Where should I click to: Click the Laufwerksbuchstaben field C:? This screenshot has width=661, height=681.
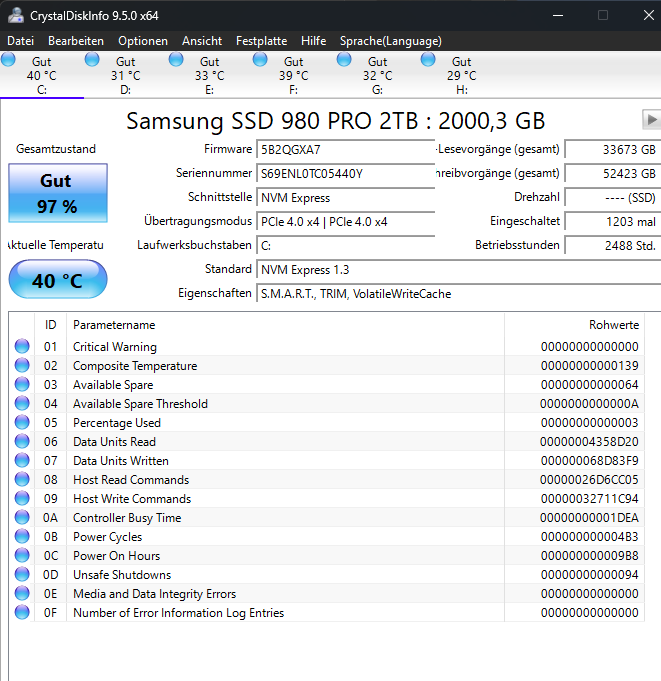pyautogui.click(x=346, y=246)
